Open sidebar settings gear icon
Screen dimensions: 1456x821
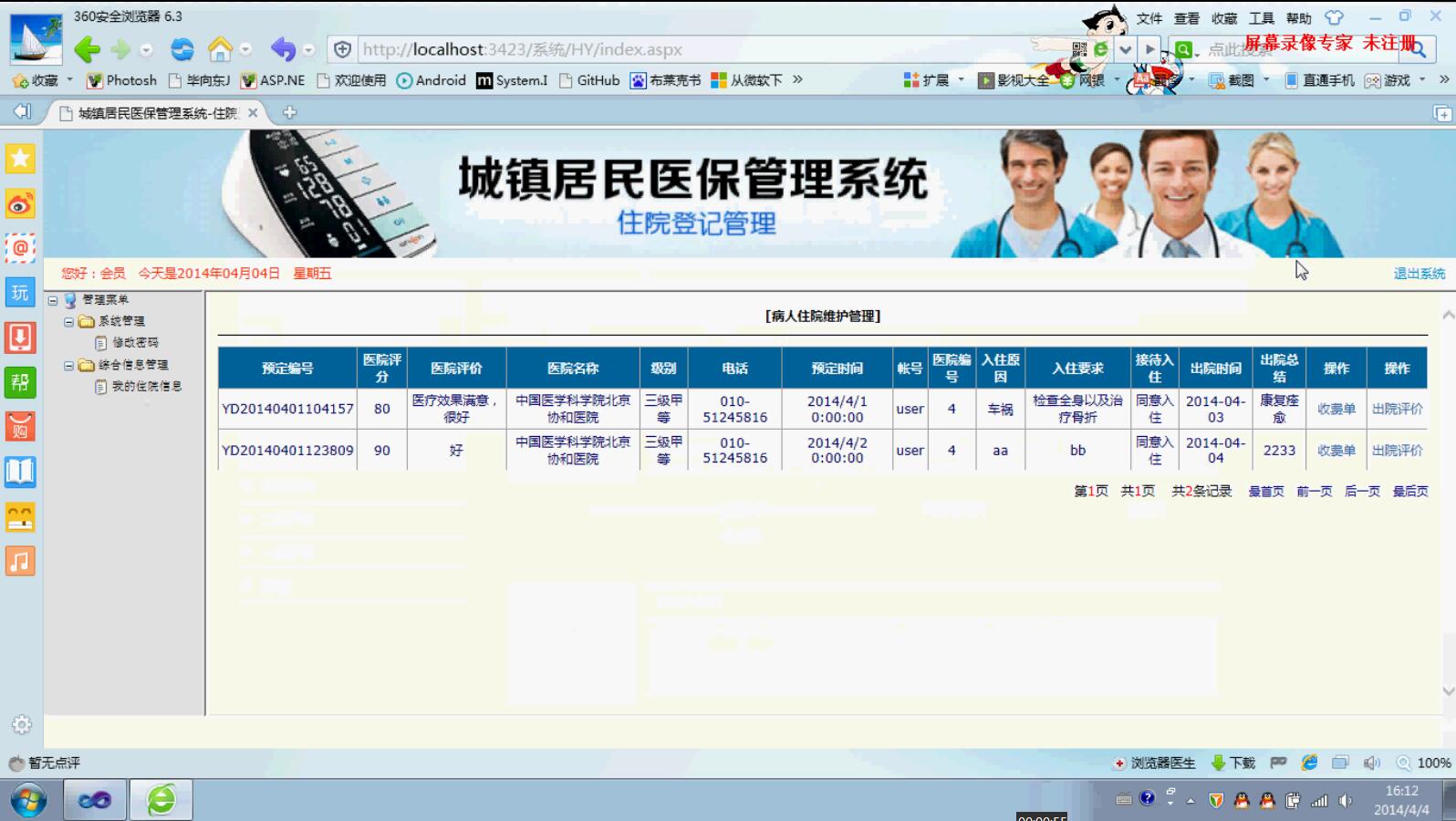(21, 724)
